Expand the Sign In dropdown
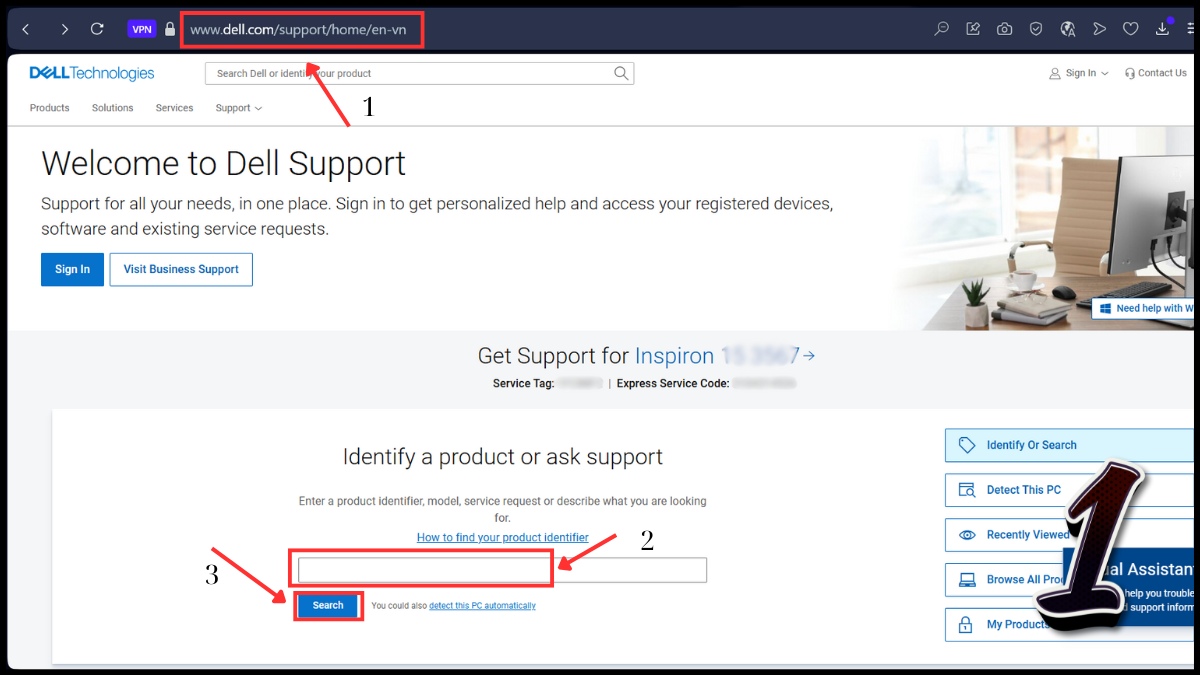This screenshot has height=675, width=1200. (x=1079, y=73)
